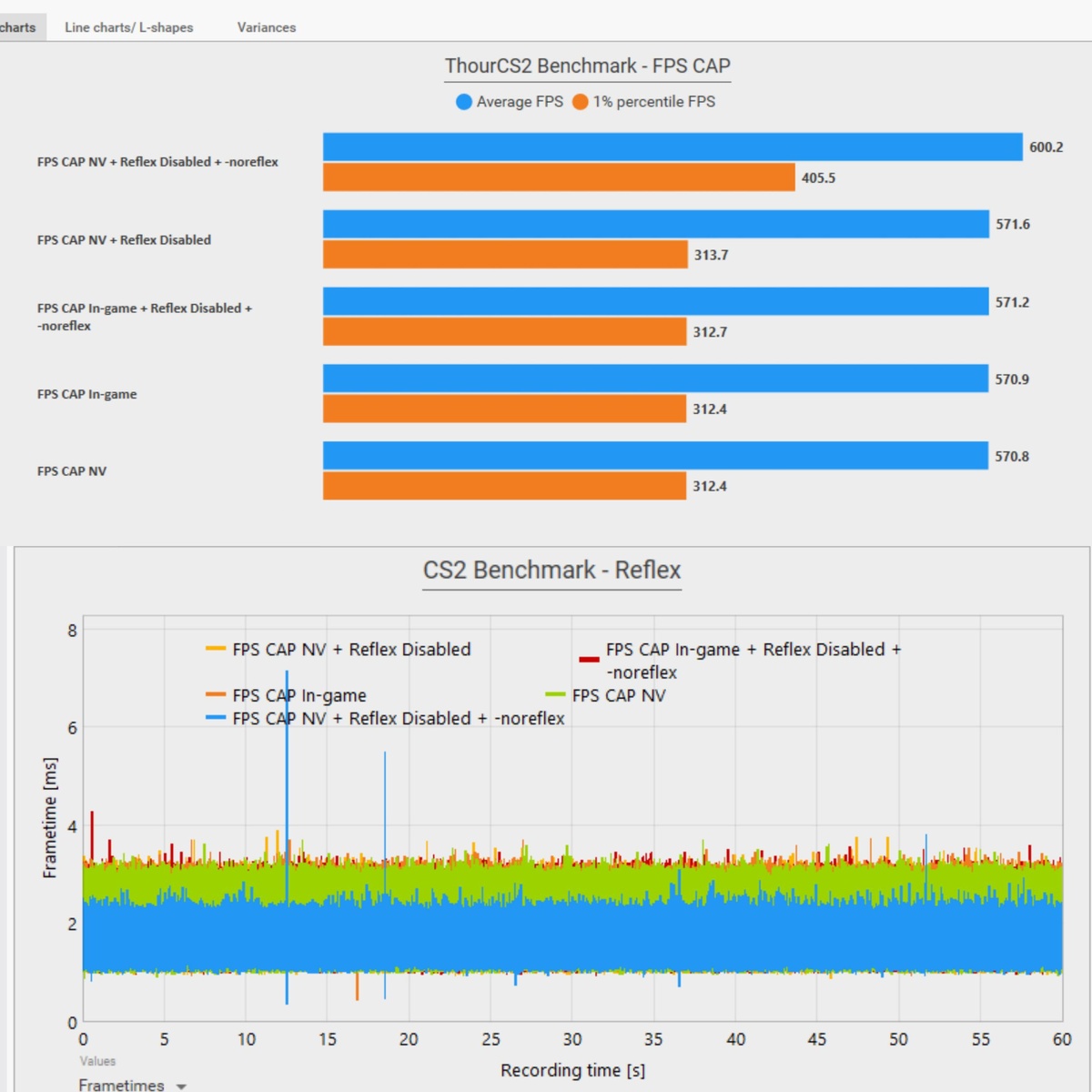Switch to the Line charts/ L-shapes tab
Viewport: 1092px width, 1092px height.
tap(128, 27)
